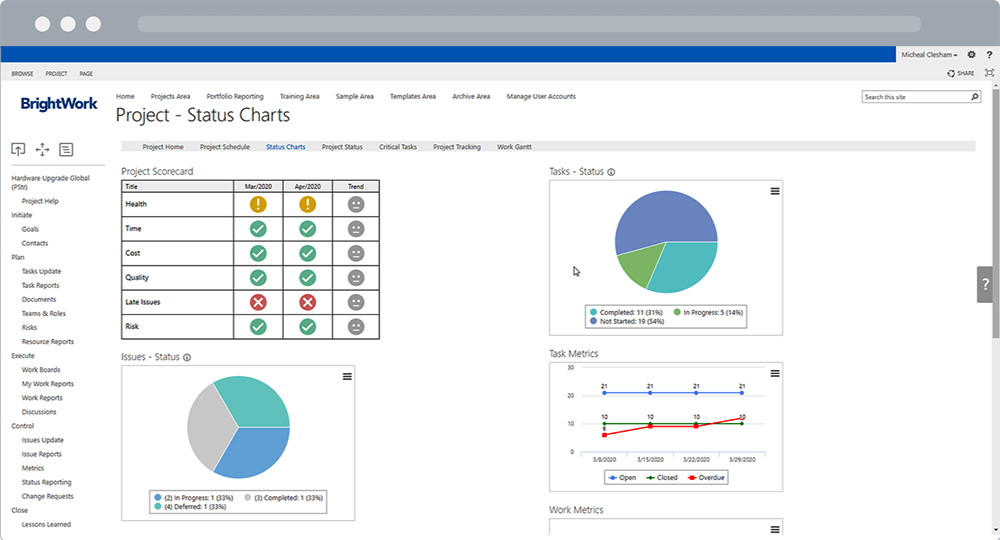The image size is (1000, 540).
Task: Click into the Search this site field
Action: point(914,97)
